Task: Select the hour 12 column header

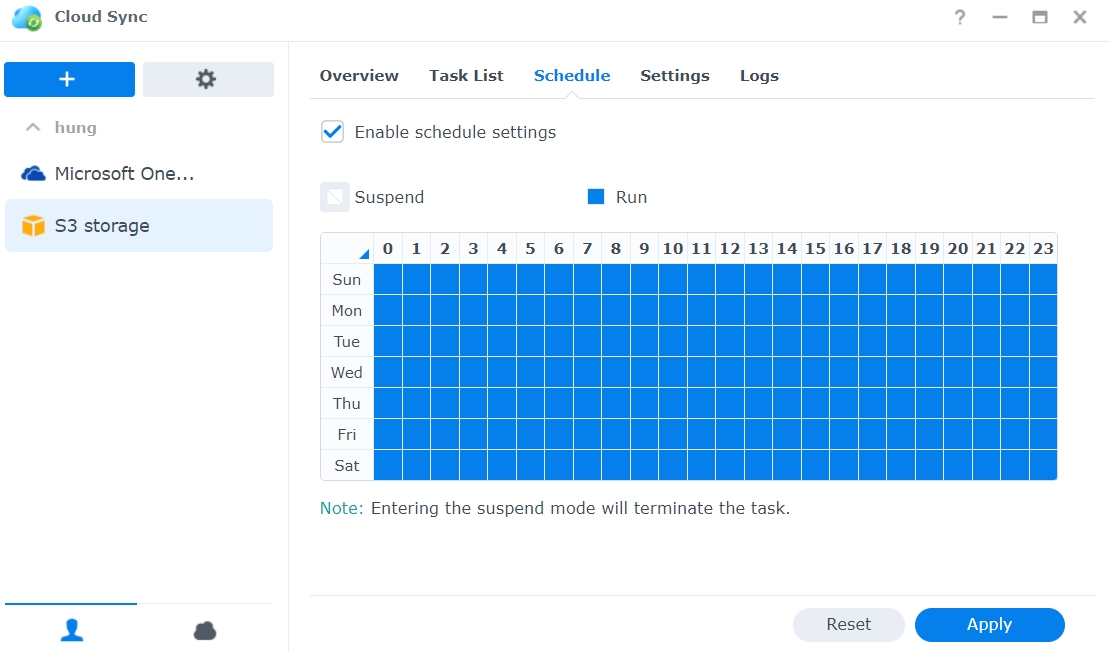Action: (730, 249)
